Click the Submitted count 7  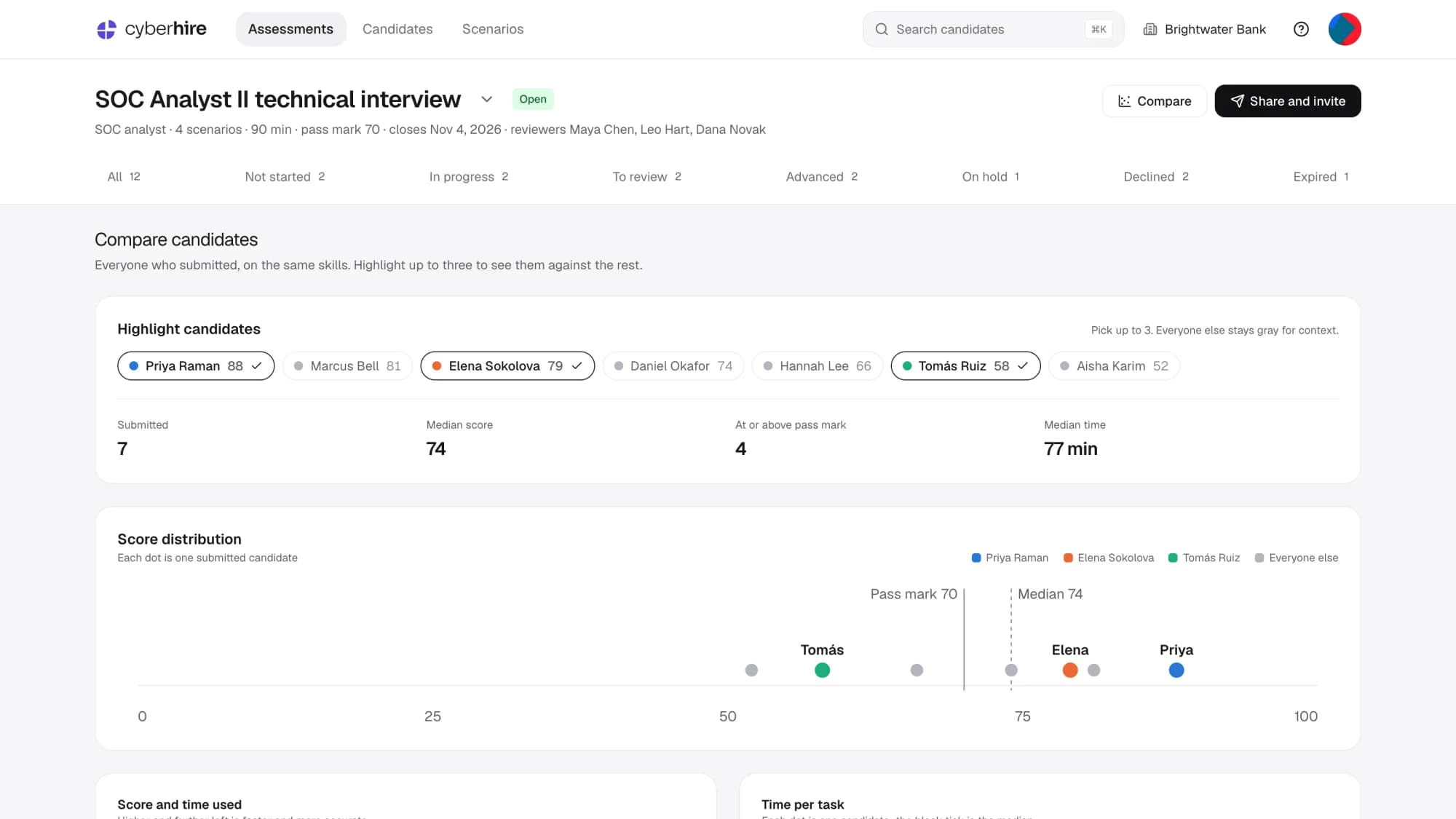(122, 449)
